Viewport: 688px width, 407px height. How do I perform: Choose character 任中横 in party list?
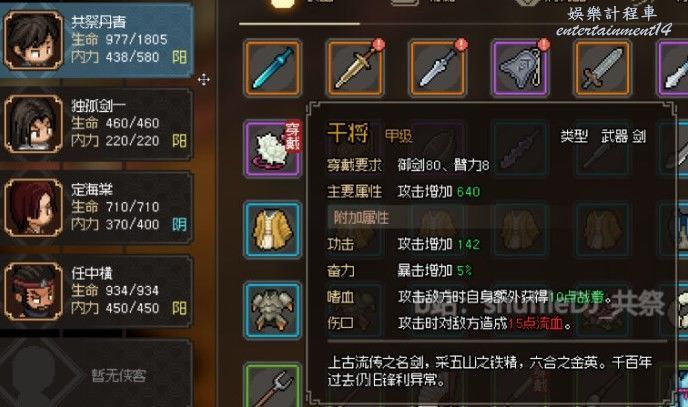pos(97,292)
